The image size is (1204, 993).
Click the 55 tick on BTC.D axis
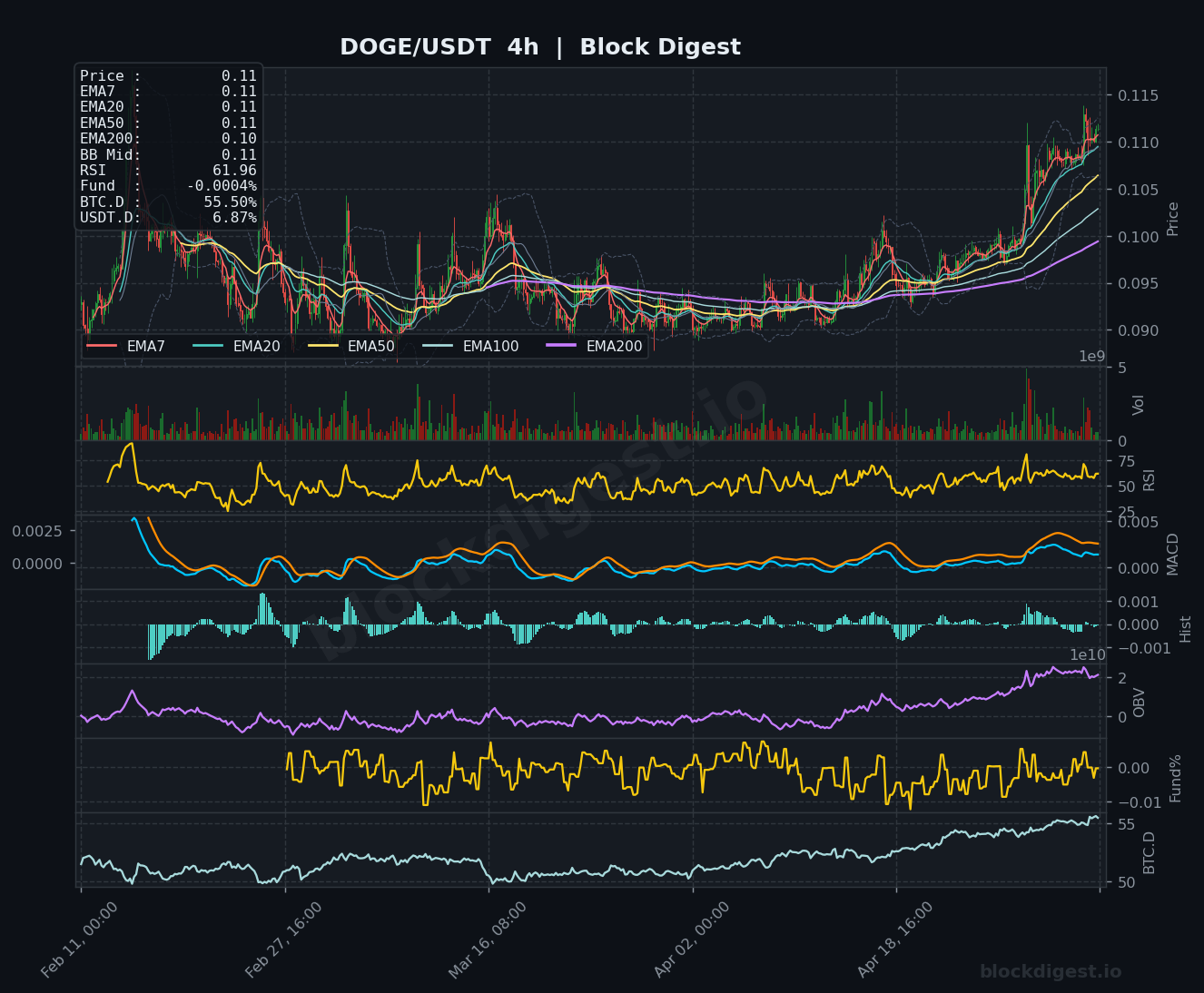click(x=1126, y=825)
